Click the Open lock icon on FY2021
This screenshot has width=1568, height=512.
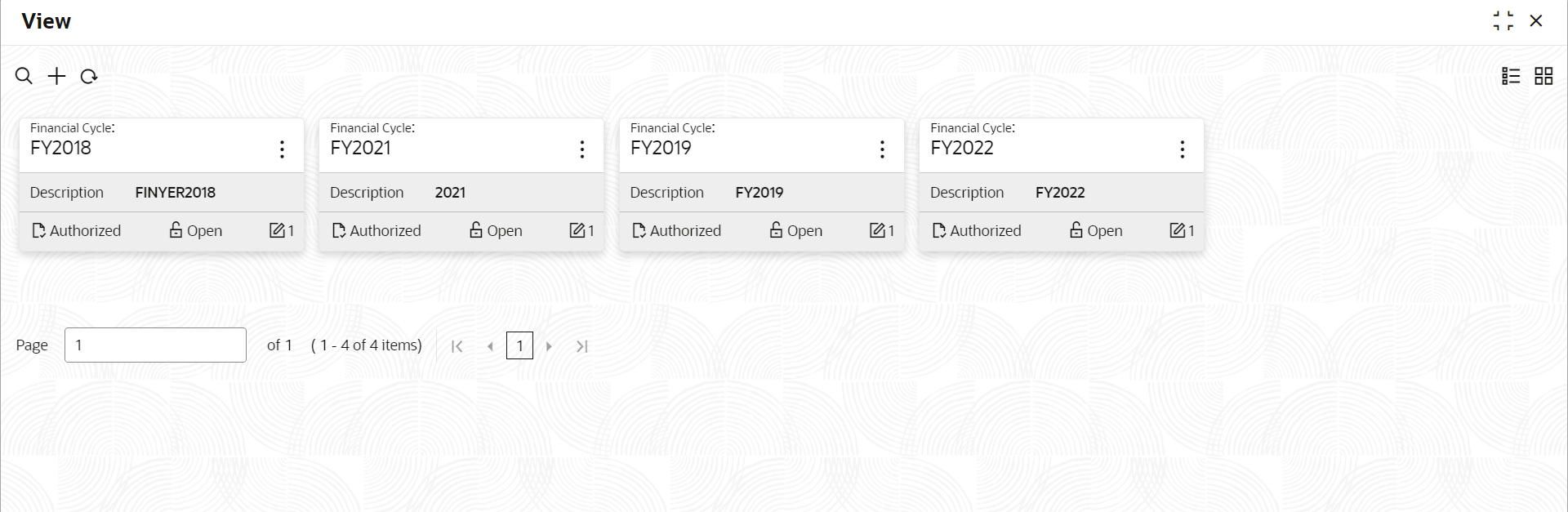(x=476, y=229)
